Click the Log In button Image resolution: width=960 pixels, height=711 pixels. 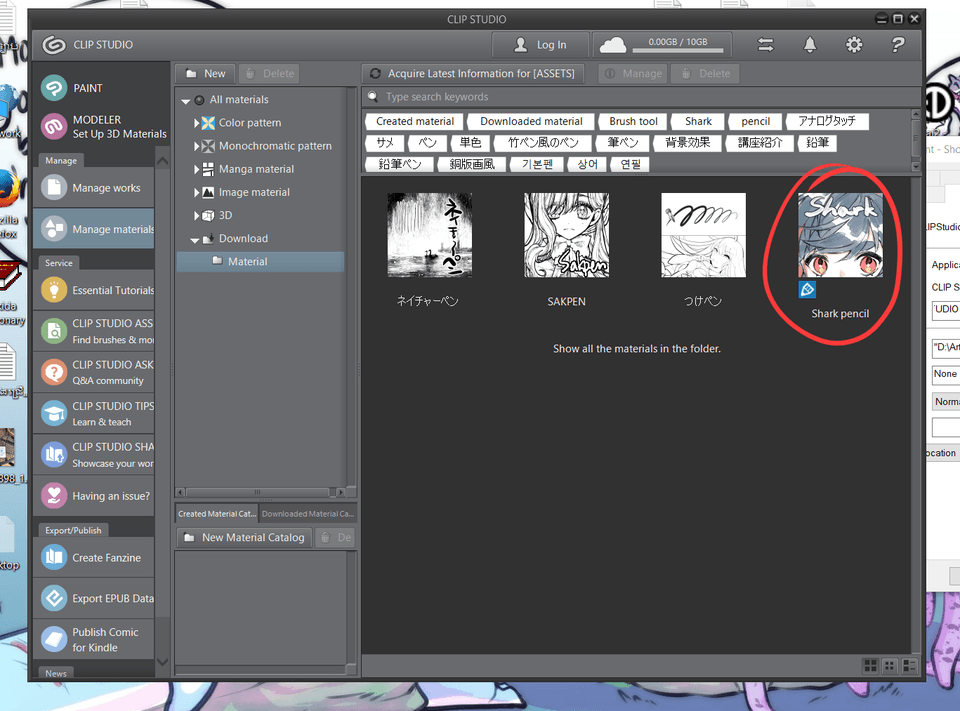click(541, 45)
